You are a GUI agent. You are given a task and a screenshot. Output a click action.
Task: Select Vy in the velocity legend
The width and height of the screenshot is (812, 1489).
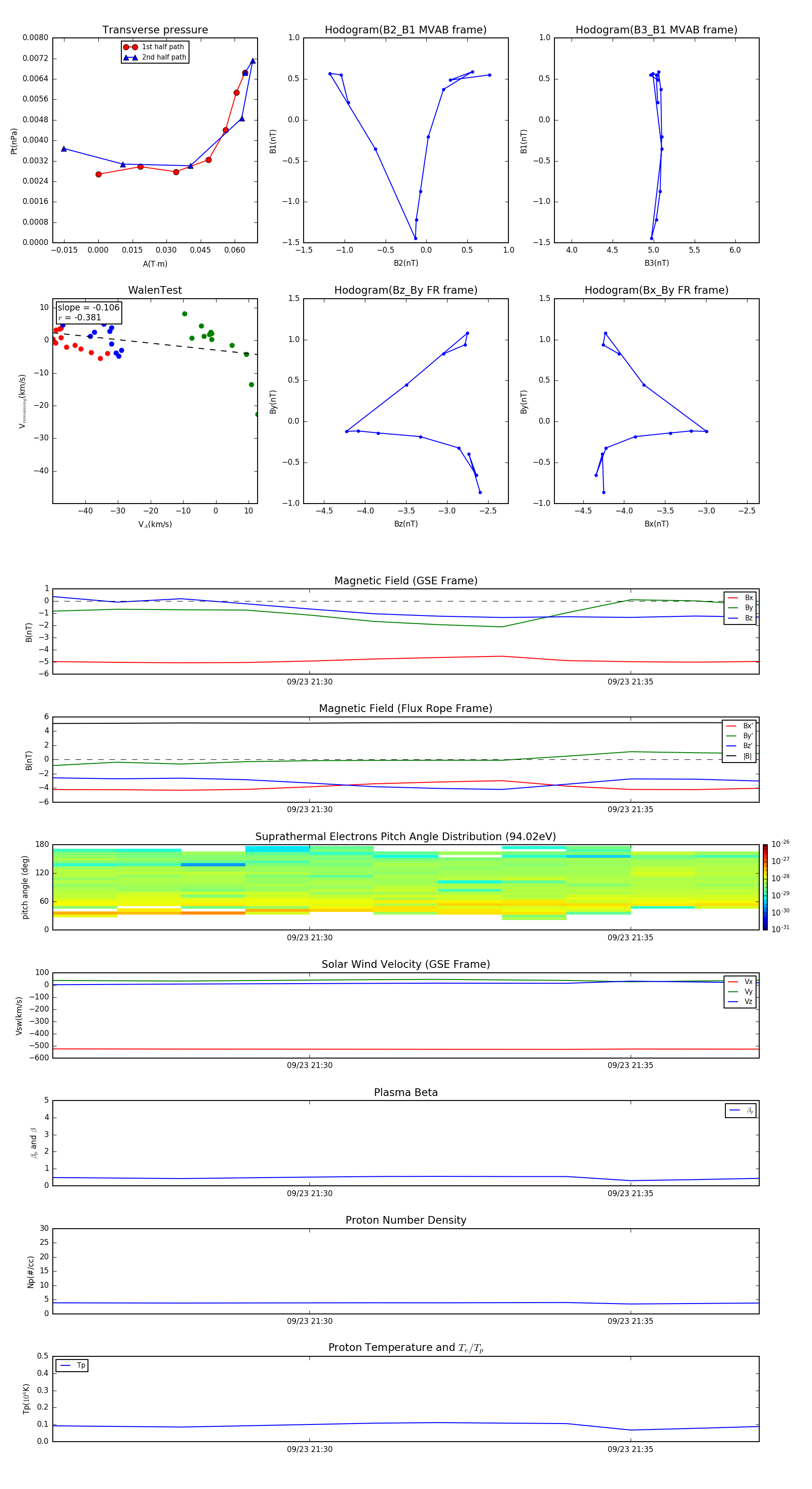(740, 991)
